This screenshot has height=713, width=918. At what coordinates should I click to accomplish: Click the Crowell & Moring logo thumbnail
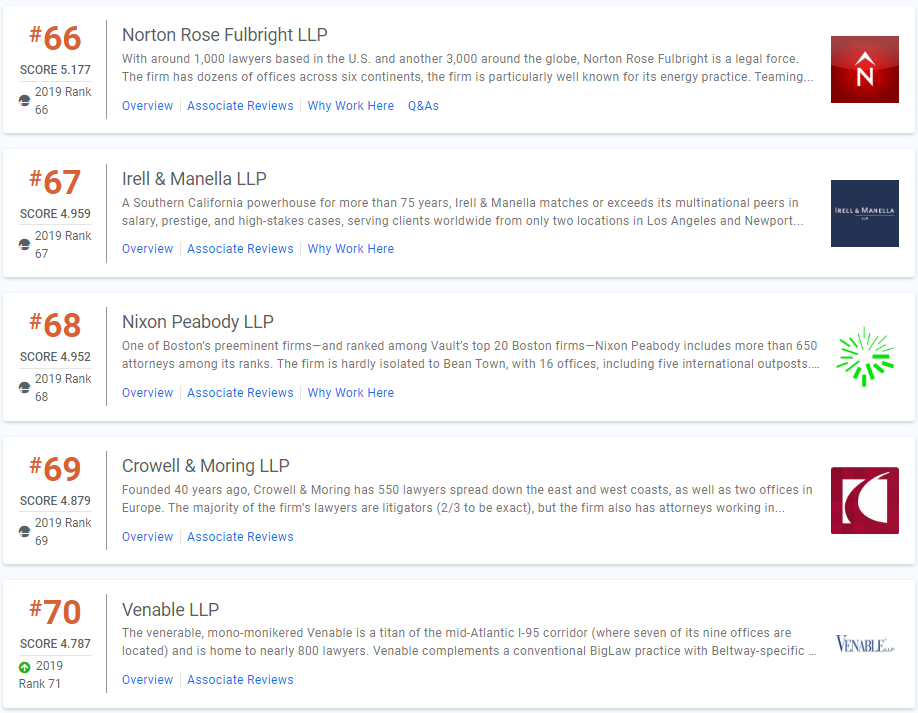coord(865,501)
